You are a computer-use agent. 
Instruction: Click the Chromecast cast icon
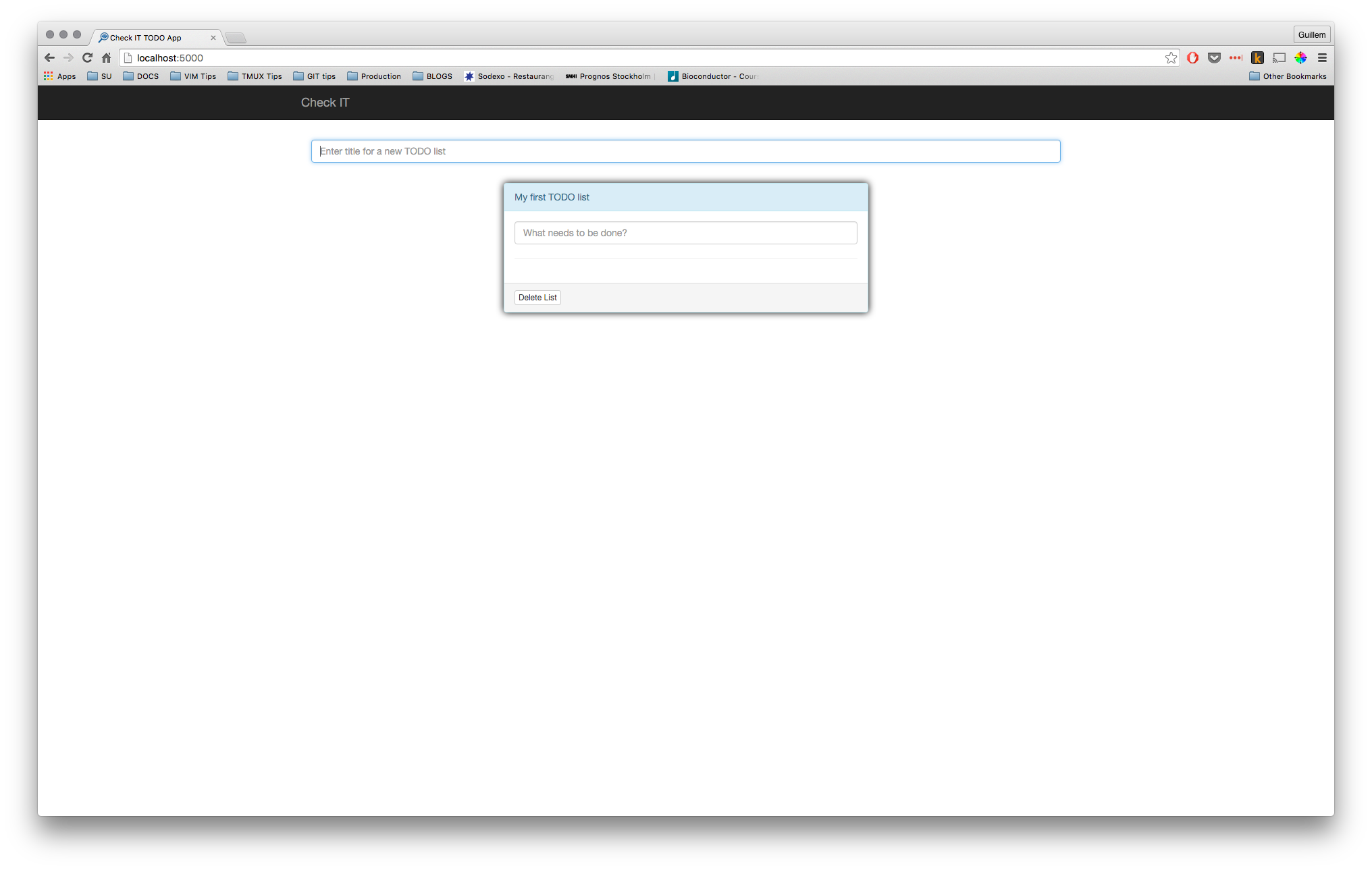1279,58
